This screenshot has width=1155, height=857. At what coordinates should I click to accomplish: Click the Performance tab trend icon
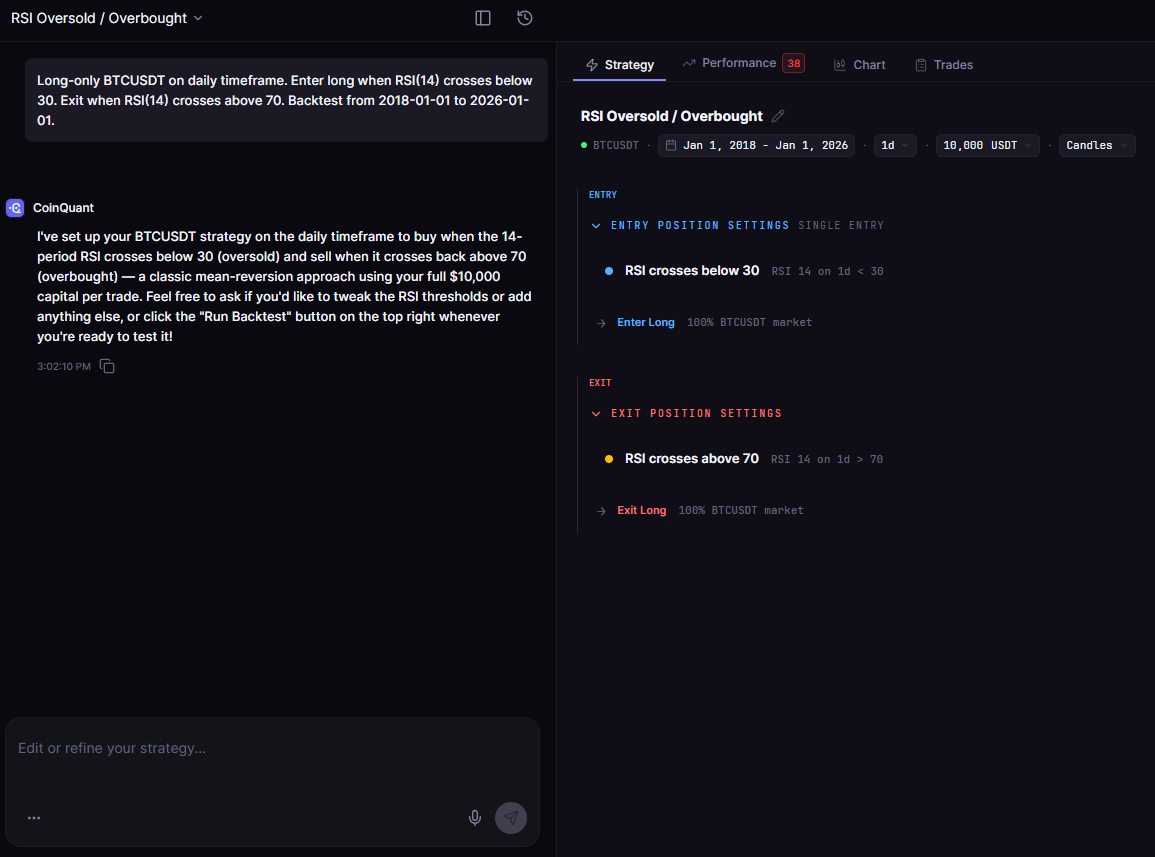[x=689, y=63]
